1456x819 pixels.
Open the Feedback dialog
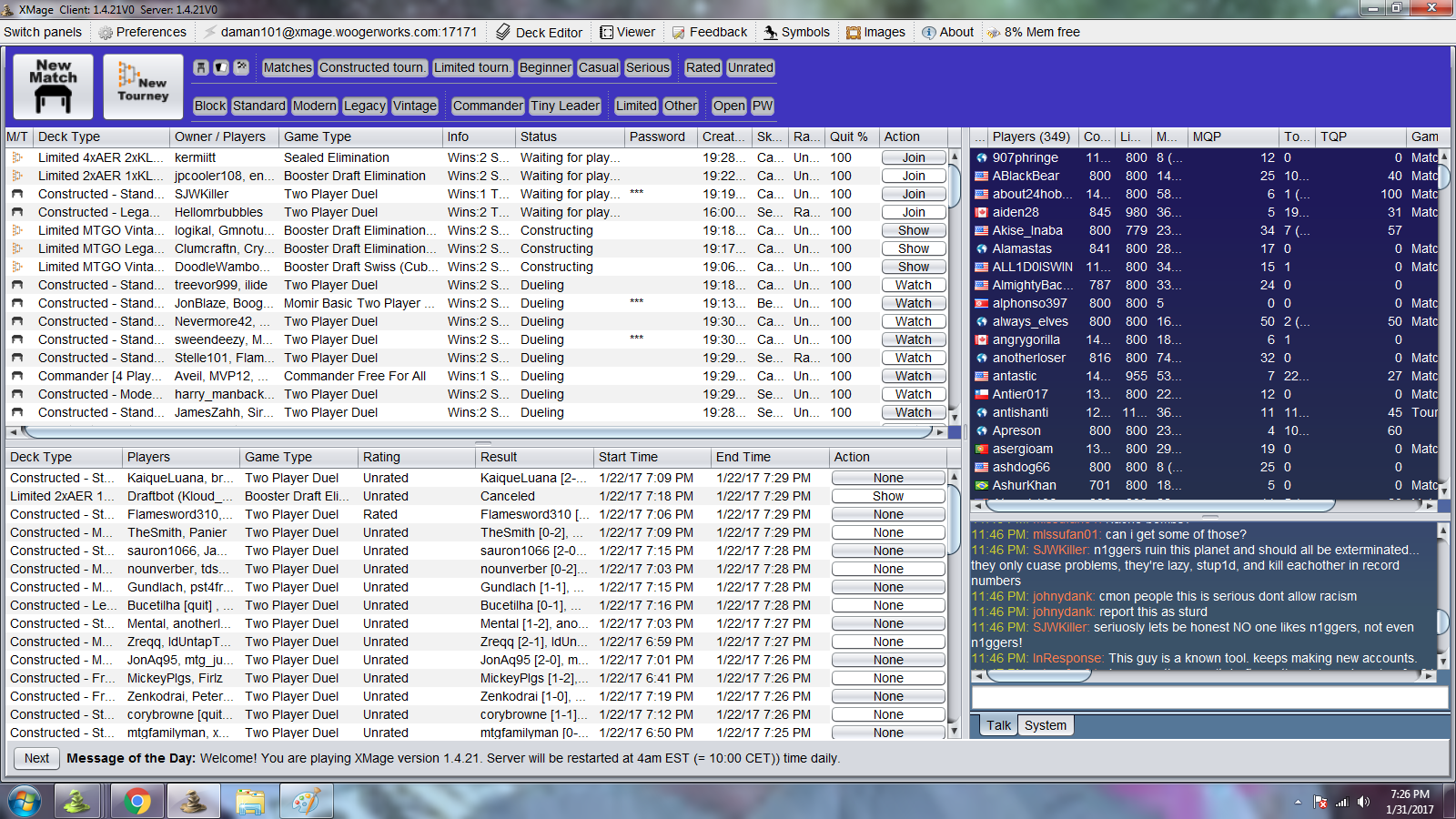[710, 32]
